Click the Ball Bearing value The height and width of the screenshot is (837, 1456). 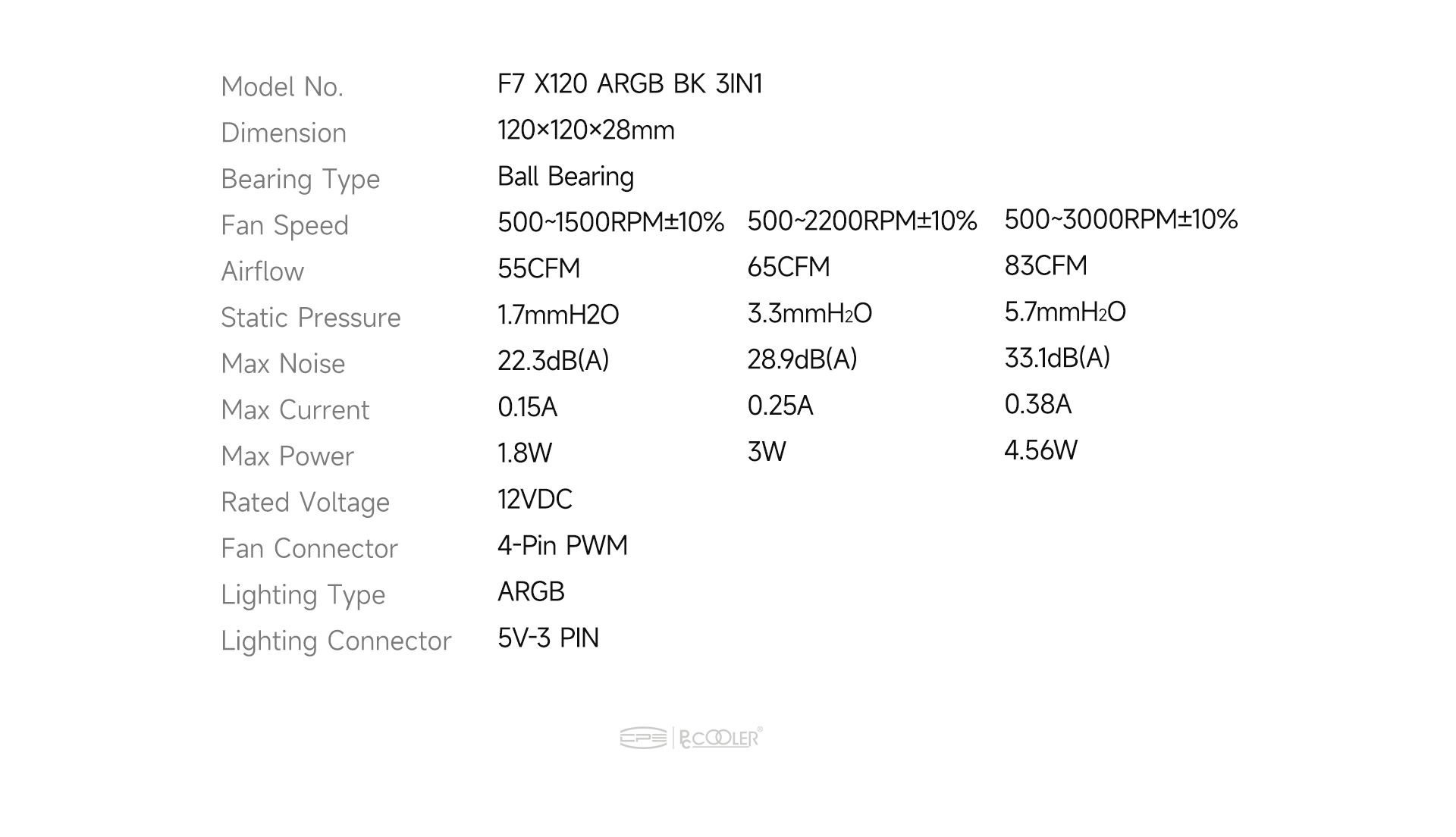coord(566,177)
